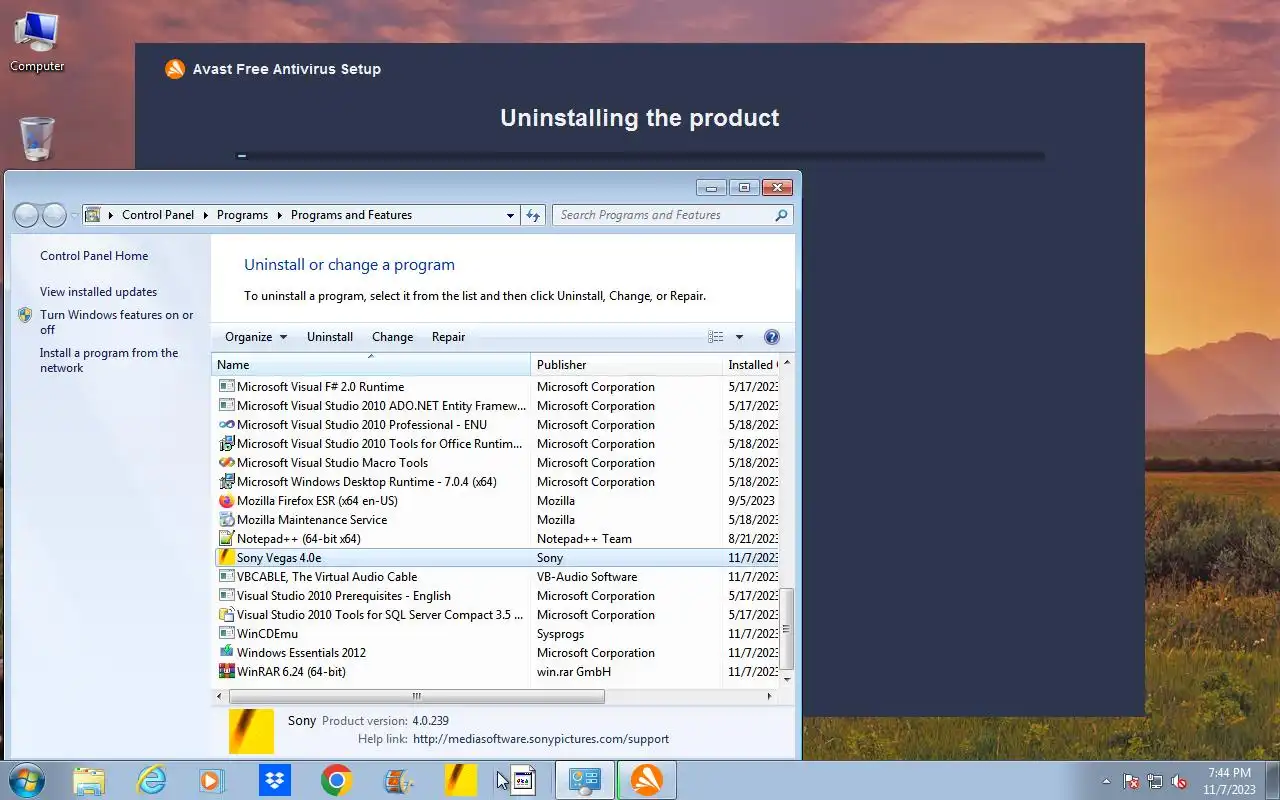Open Windows Explorer from the taskbar
The width and height of the screenshot is (1280, 800).
tap(88, 780)
